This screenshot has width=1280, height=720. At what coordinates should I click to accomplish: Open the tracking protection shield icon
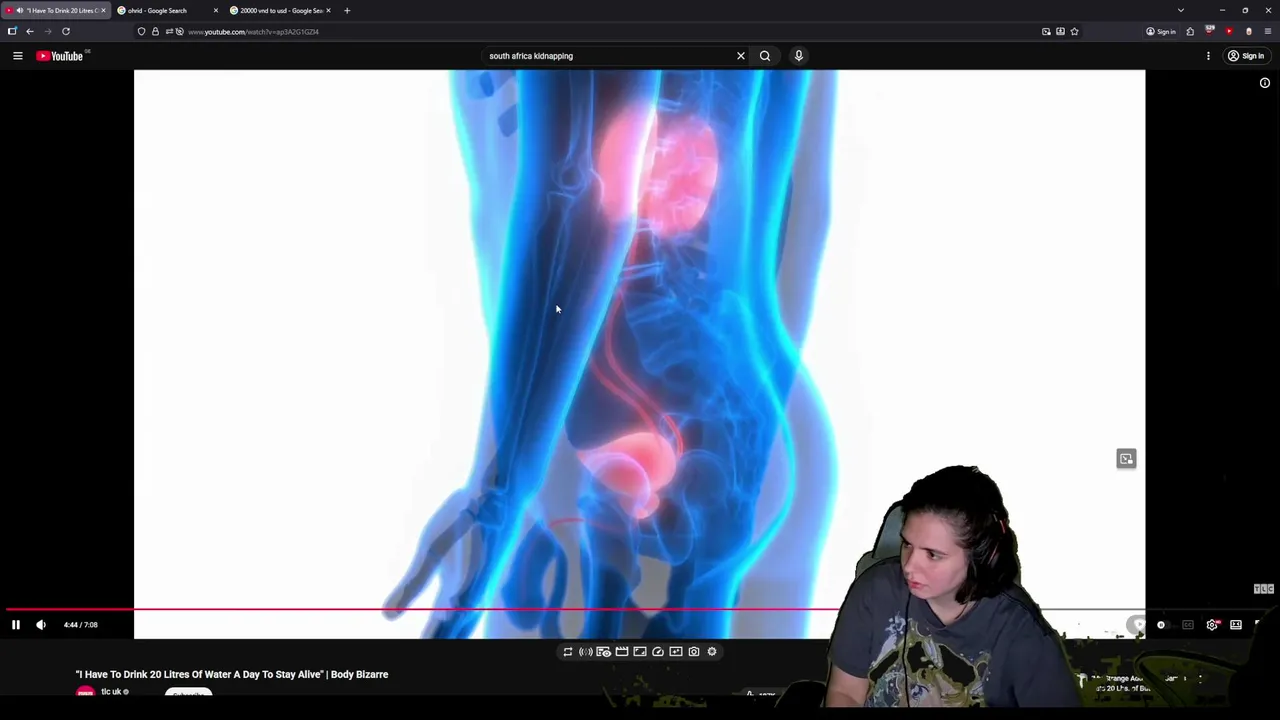[x=141, y=32]
